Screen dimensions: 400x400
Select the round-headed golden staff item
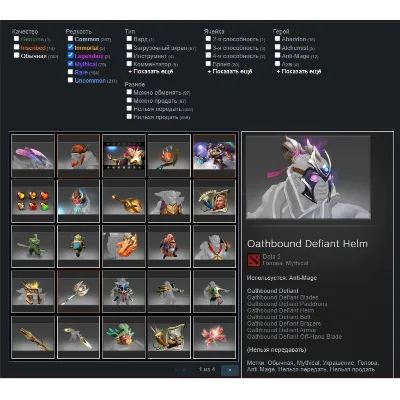click(x=78, y=292)
